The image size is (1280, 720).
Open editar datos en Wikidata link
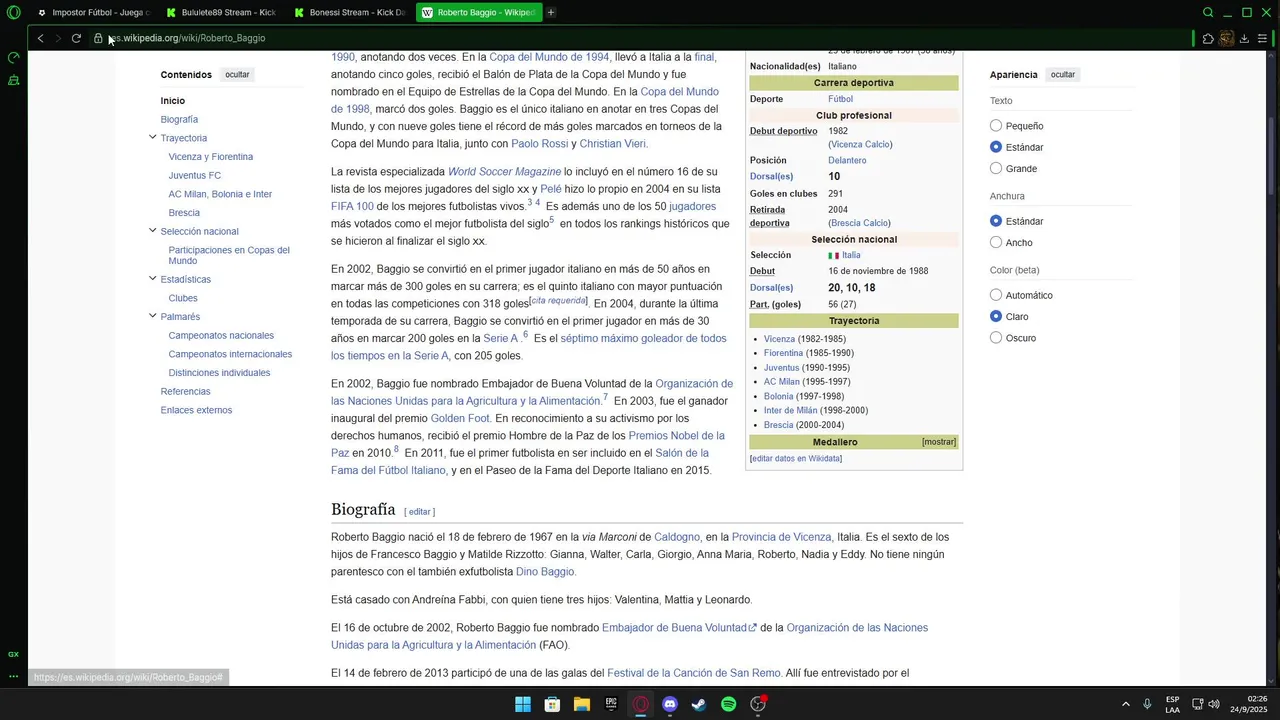pos(796,459)
